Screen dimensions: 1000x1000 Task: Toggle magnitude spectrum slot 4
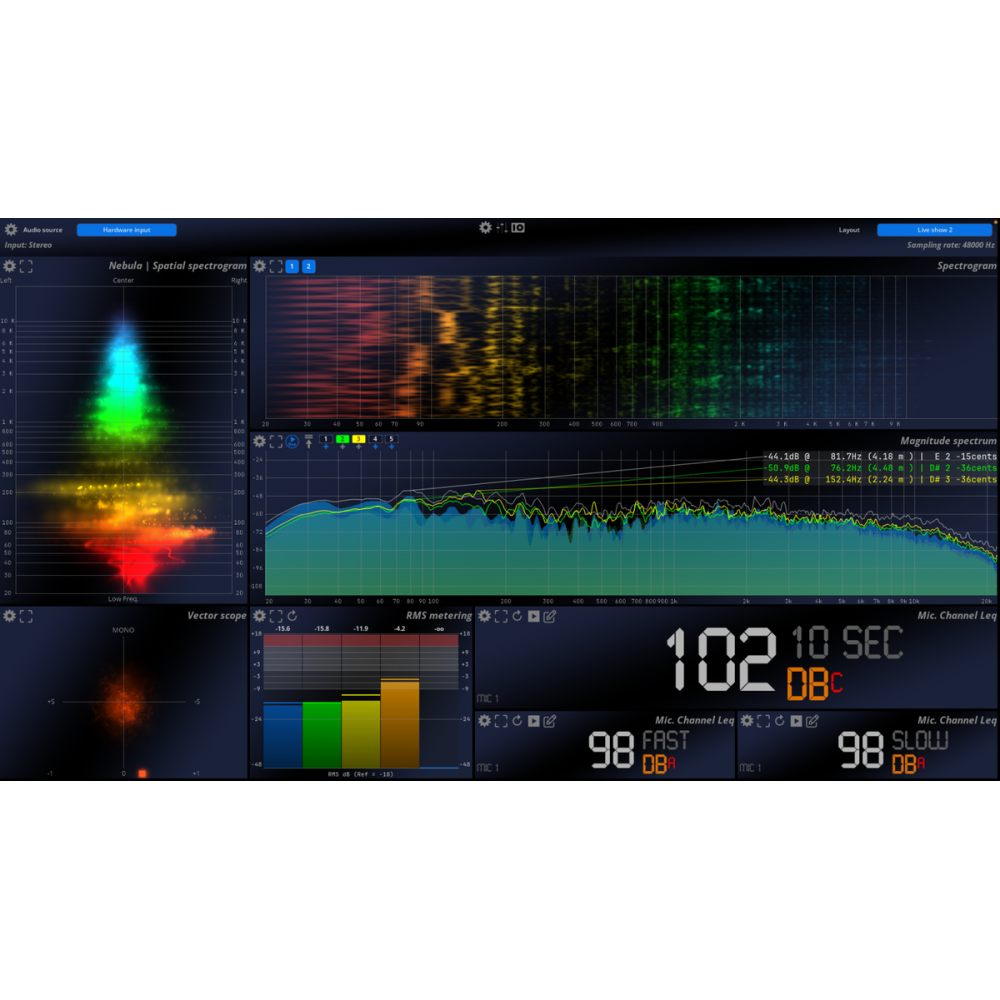coord(375,439)
